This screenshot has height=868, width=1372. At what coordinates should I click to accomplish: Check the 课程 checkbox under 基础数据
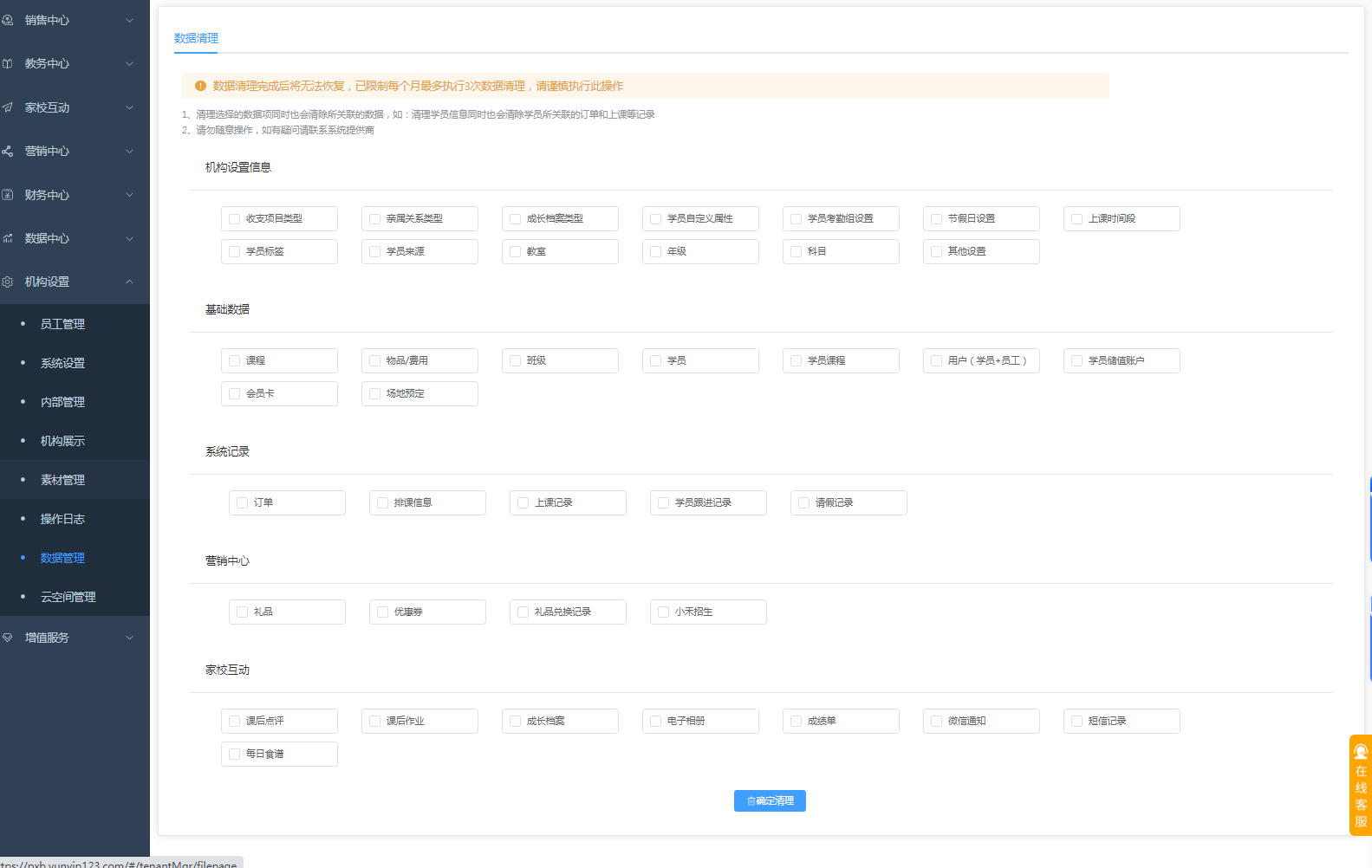click(x=234, y=361)
